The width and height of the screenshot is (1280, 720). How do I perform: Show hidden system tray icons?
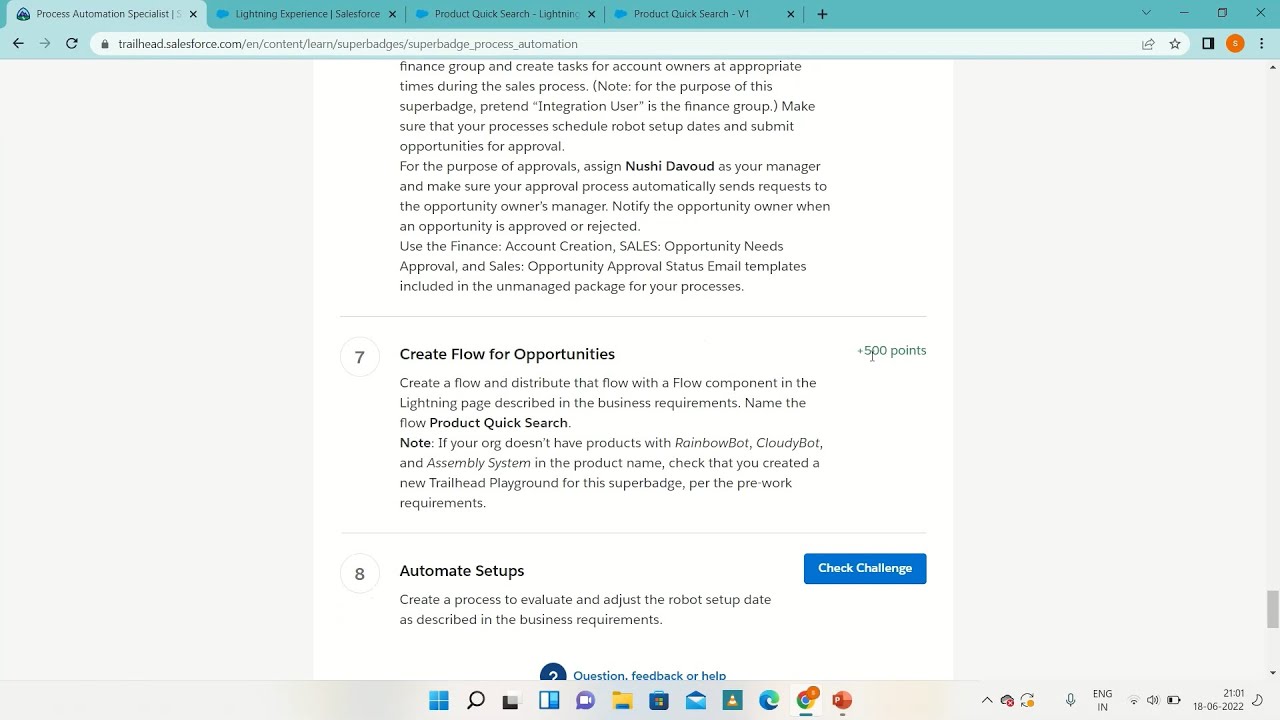coord(987,700)
